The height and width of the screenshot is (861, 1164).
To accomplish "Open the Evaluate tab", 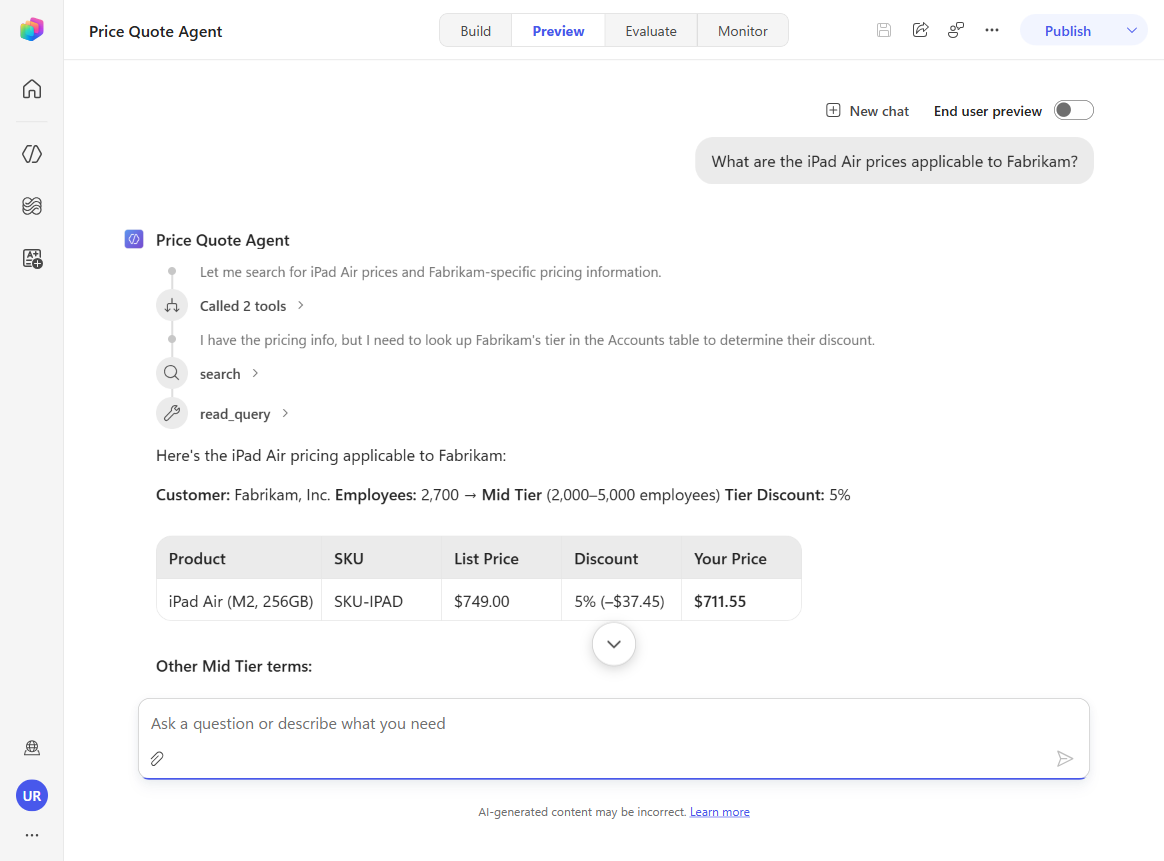I will pyautogui.click(x=651, y=31).
